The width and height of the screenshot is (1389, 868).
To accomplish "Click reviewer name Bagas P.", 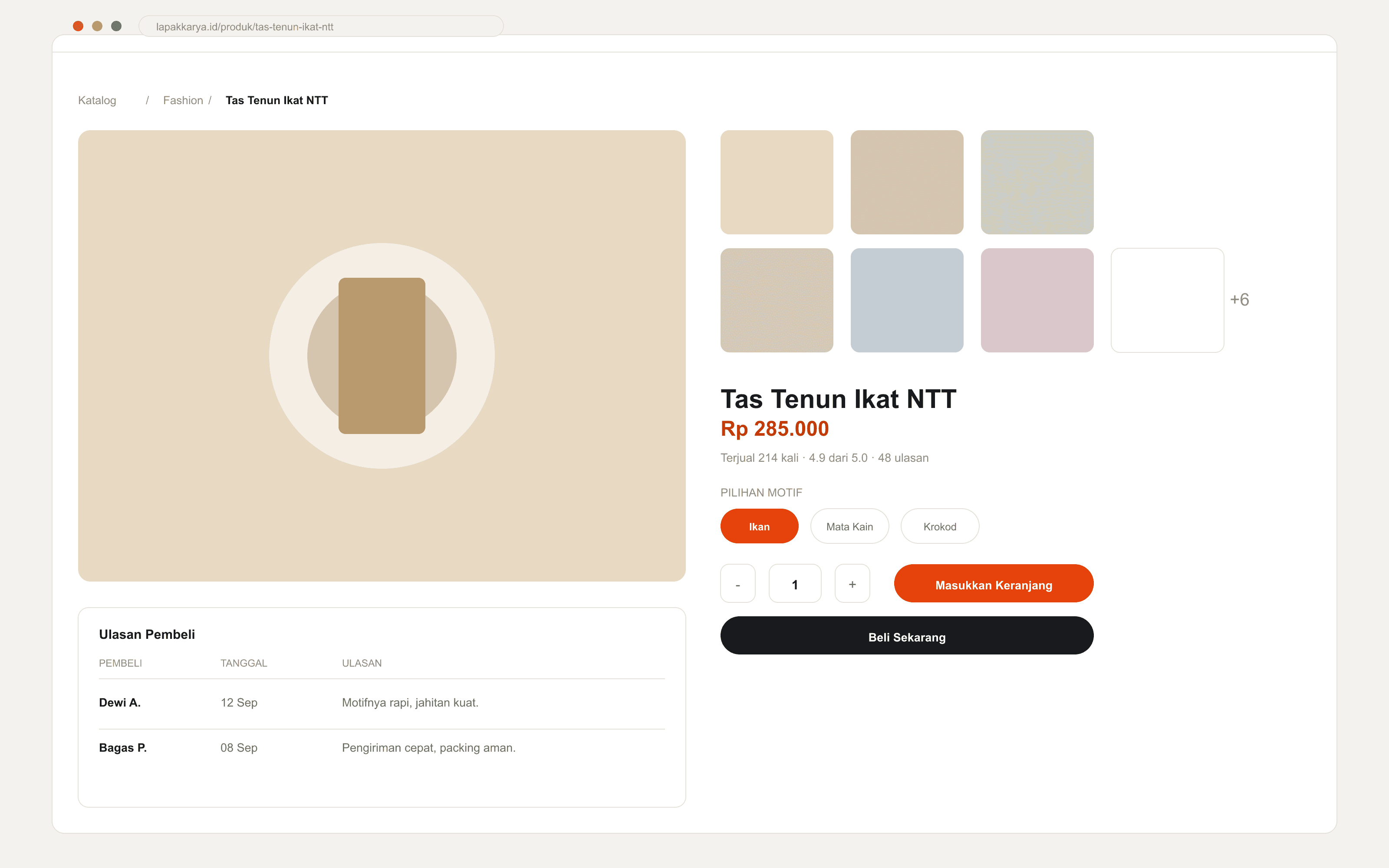I will point(123,747).
